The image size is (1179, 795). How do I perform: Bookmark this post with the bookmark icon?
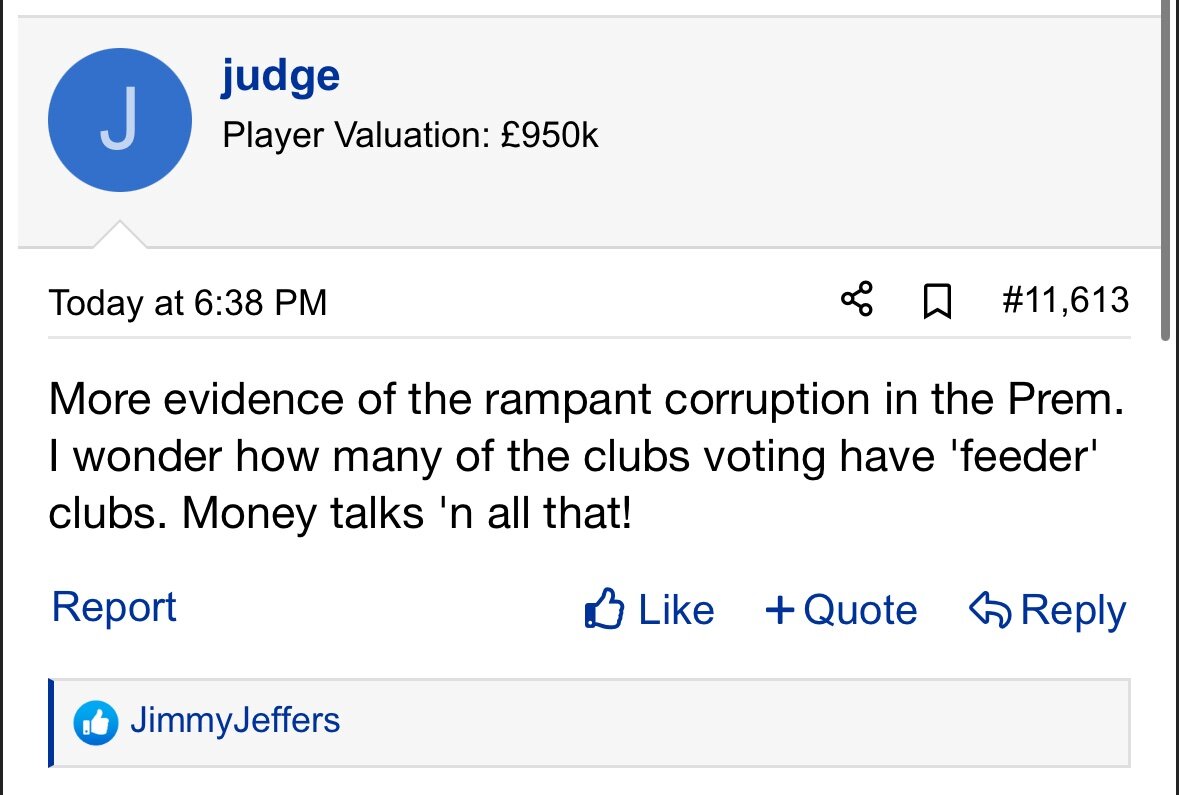click(937, 302)
